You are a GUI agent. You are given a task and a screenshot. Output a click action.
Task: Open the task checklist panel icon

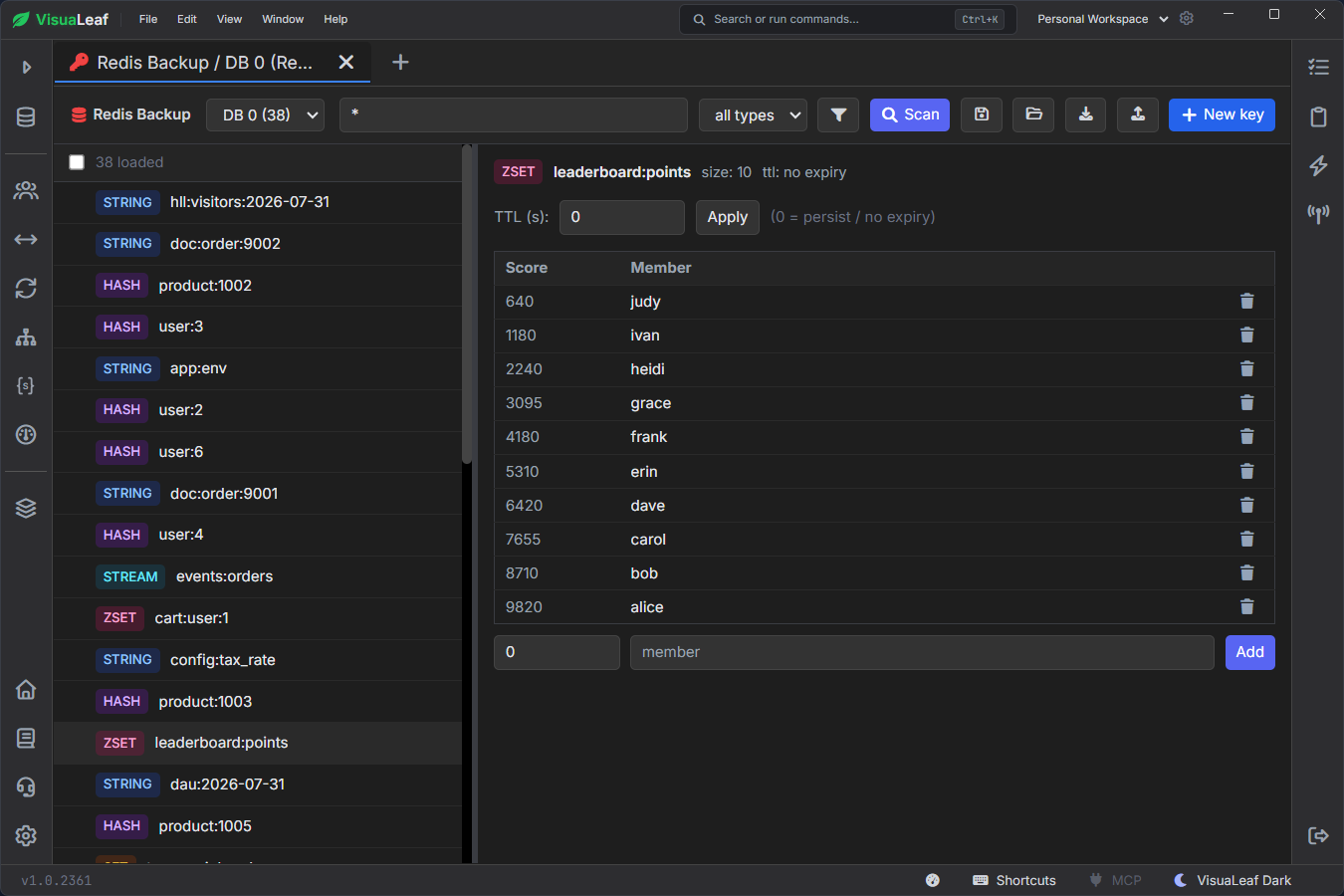point(1318,68)
